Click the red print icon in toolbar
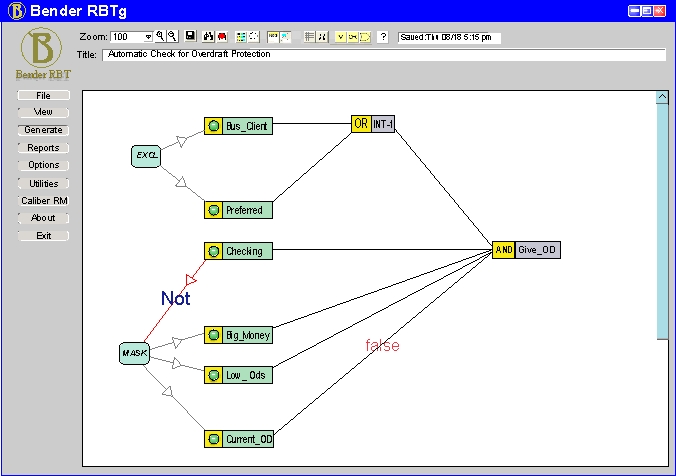676x476 pixels. click(221, 37)
